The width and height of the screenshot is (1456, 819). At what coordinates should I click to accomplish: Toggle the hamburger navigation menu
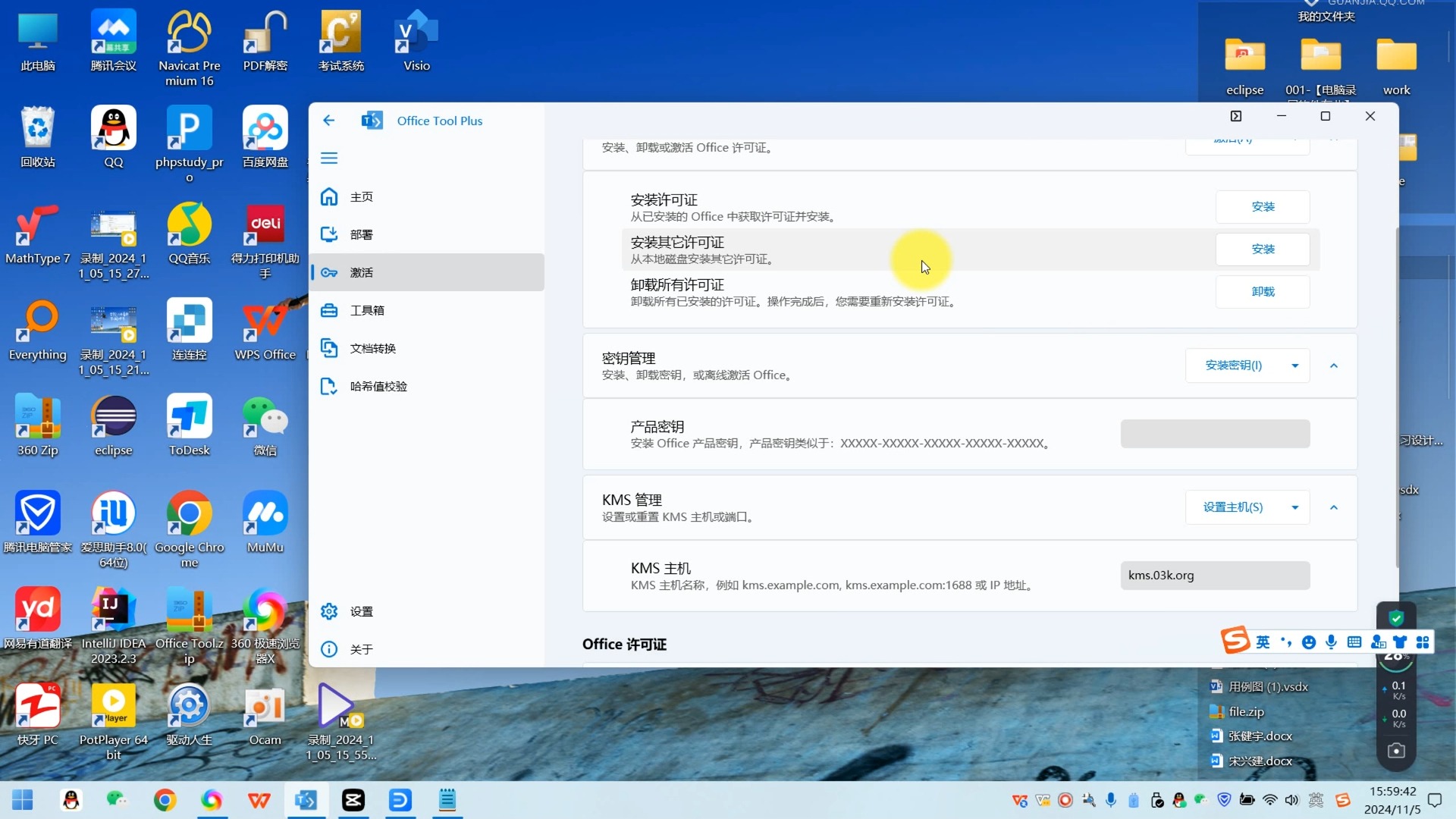[x=328, y=158]
